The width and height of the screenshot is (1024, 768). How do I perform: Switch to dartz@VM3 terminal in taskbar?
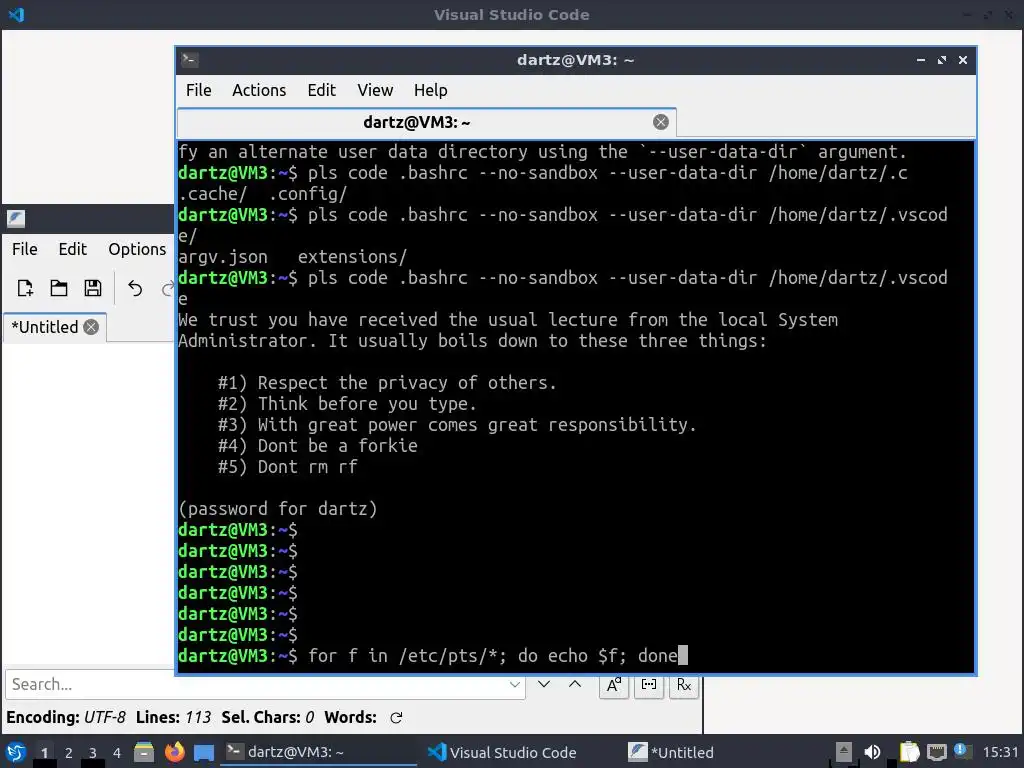click(x=319, y=752)
